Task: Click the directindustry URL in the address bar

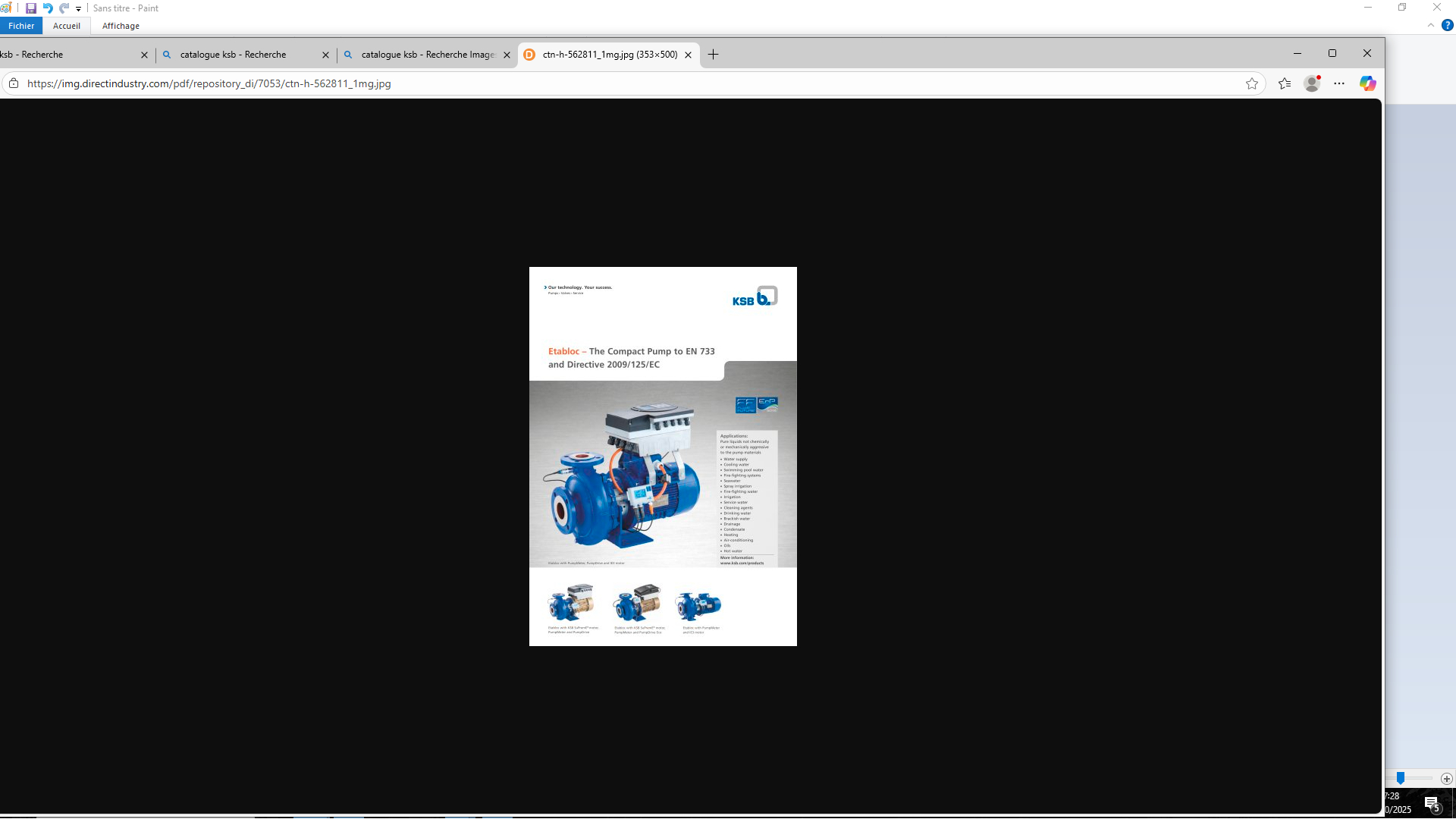Action: [209, 83]
